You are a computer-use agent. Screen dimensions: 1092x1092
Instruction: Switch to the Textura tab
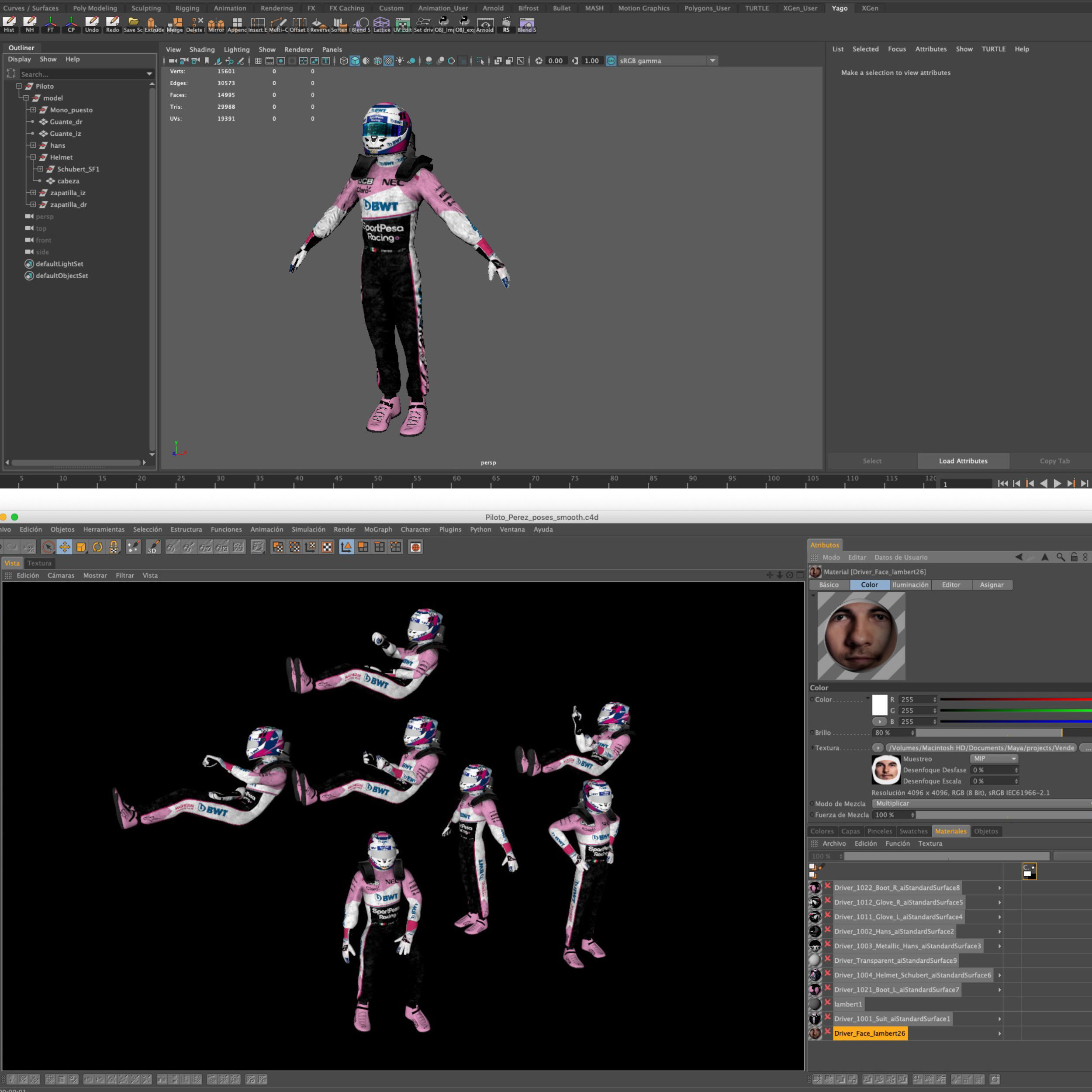(39, 563)
